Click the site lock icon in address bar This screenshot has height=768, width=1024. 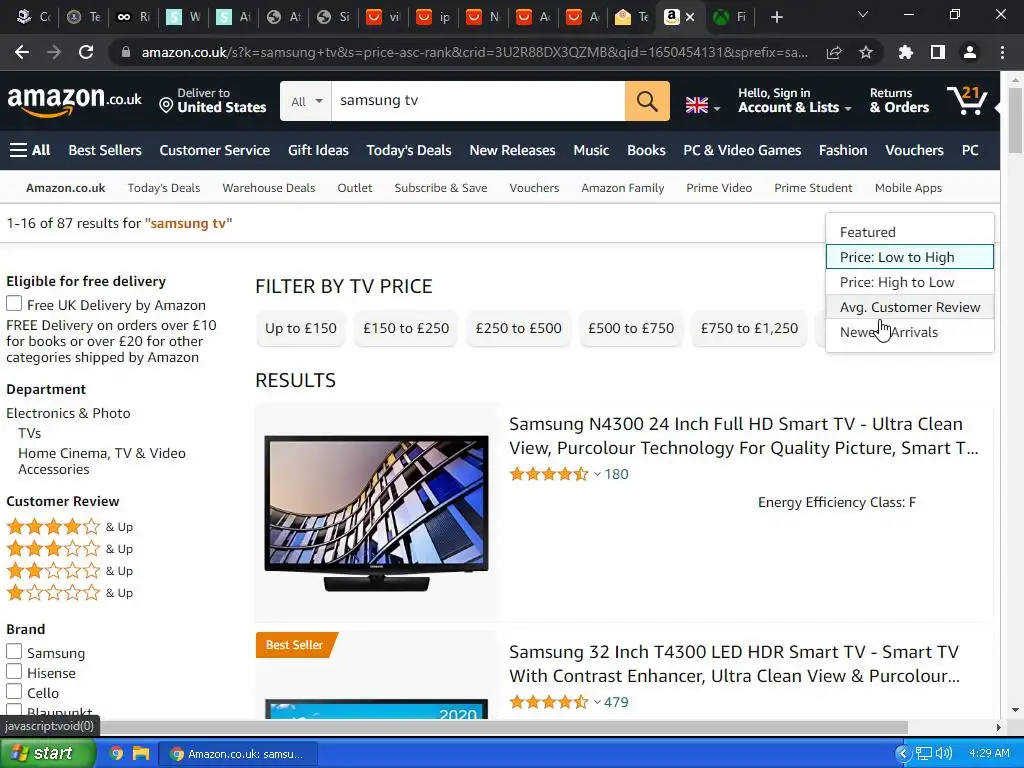[x=126, y=52]
